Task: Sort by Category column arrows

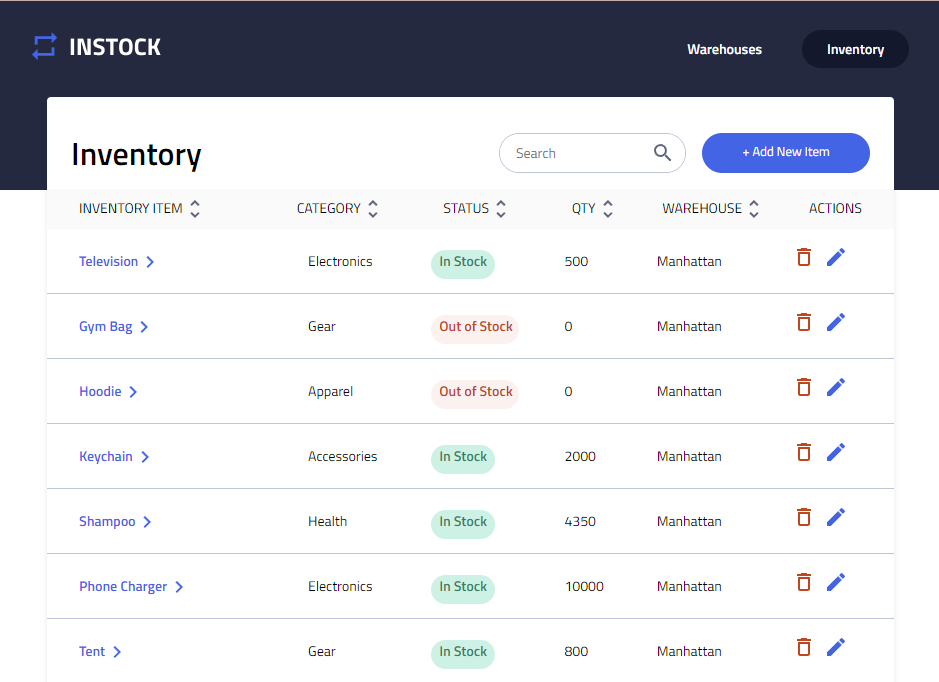Action: coord(373,209)
